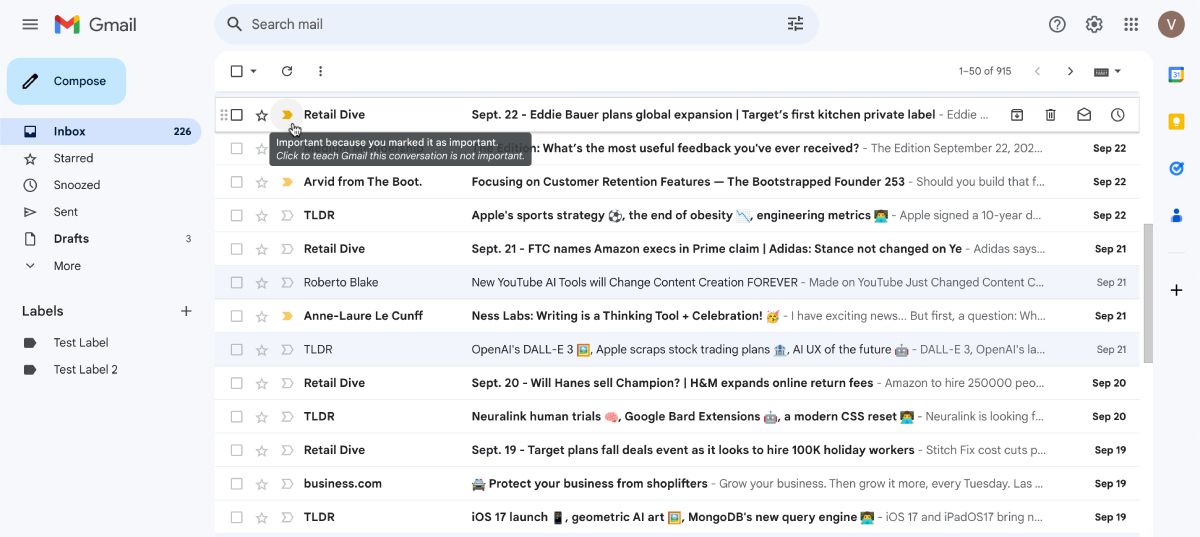Archive the hovered Retail Dive email
Image resolution: width=1200 pixels, height=537 pixels.
(1016, 115)
